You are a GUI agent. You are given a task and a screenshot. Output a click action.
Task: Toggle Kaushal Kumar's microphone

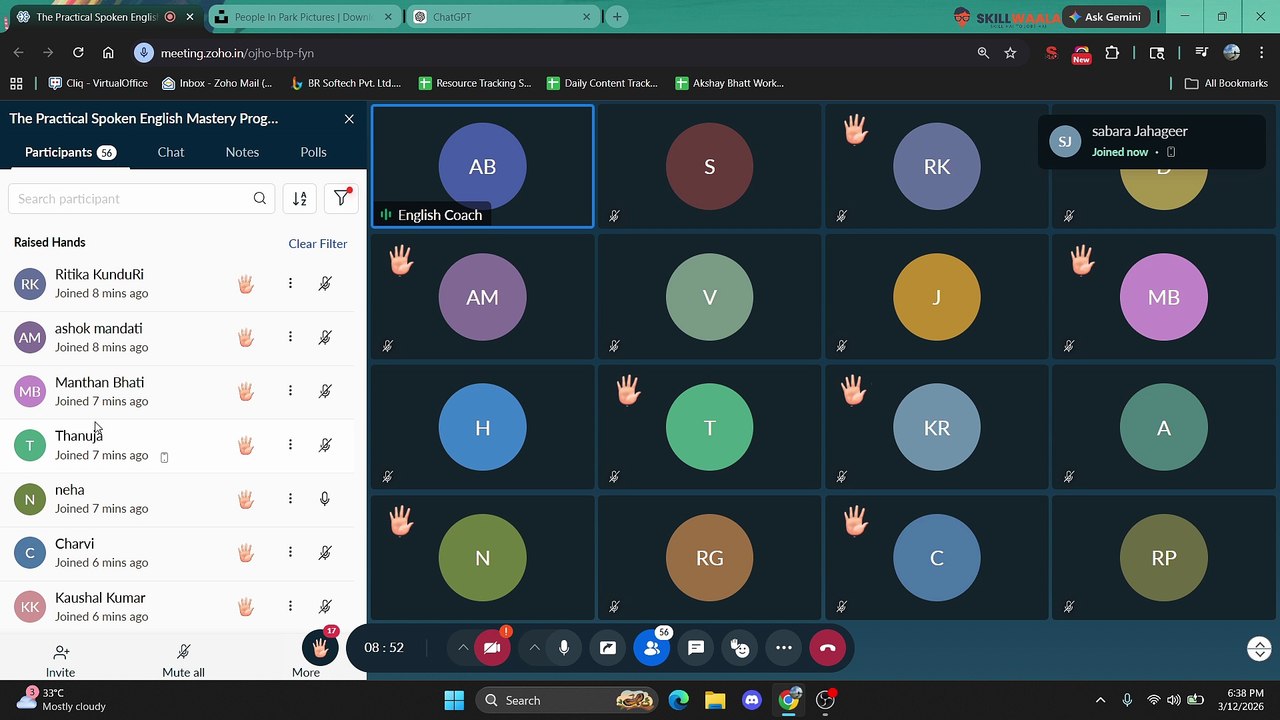coord(325,606)
